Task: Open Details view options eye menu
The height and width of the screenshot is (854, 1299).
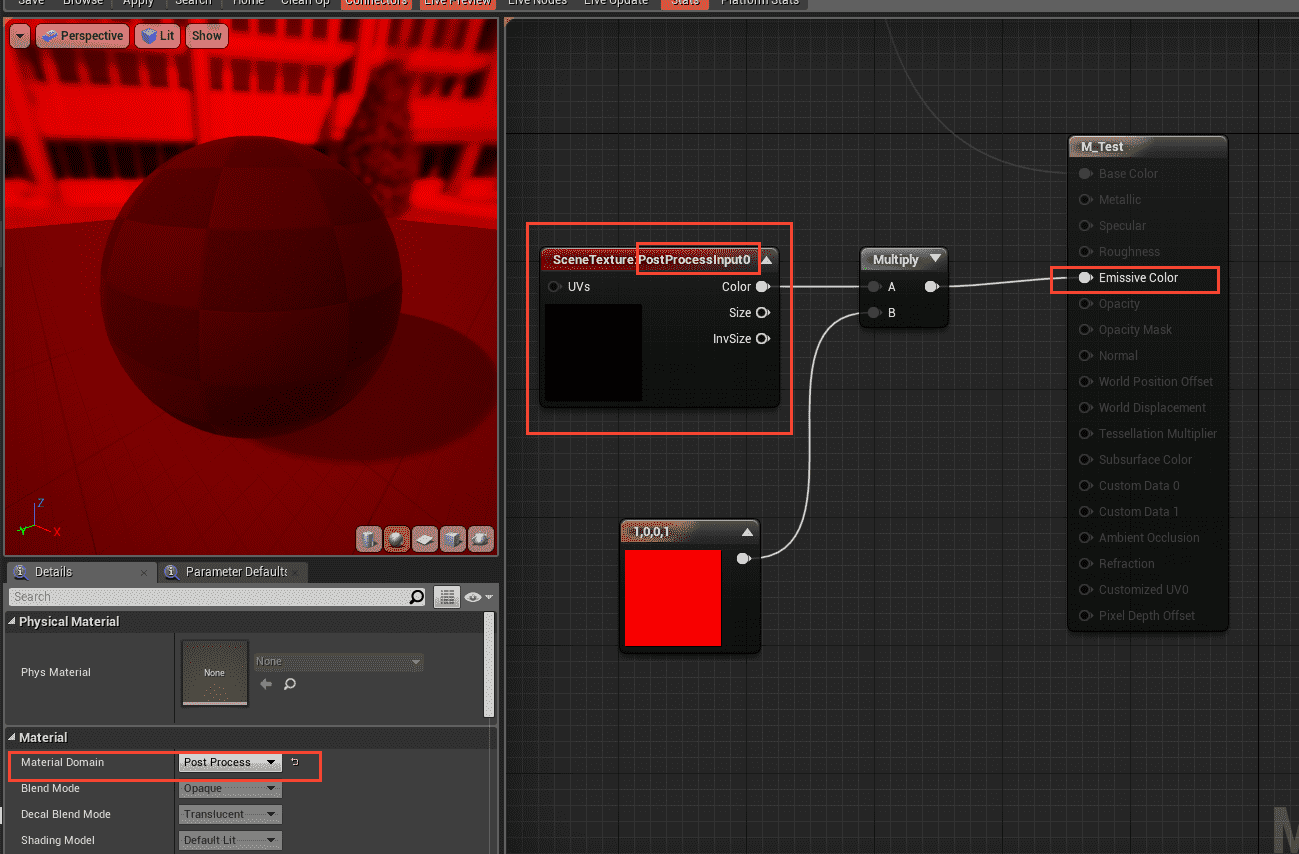Action: 474,597
